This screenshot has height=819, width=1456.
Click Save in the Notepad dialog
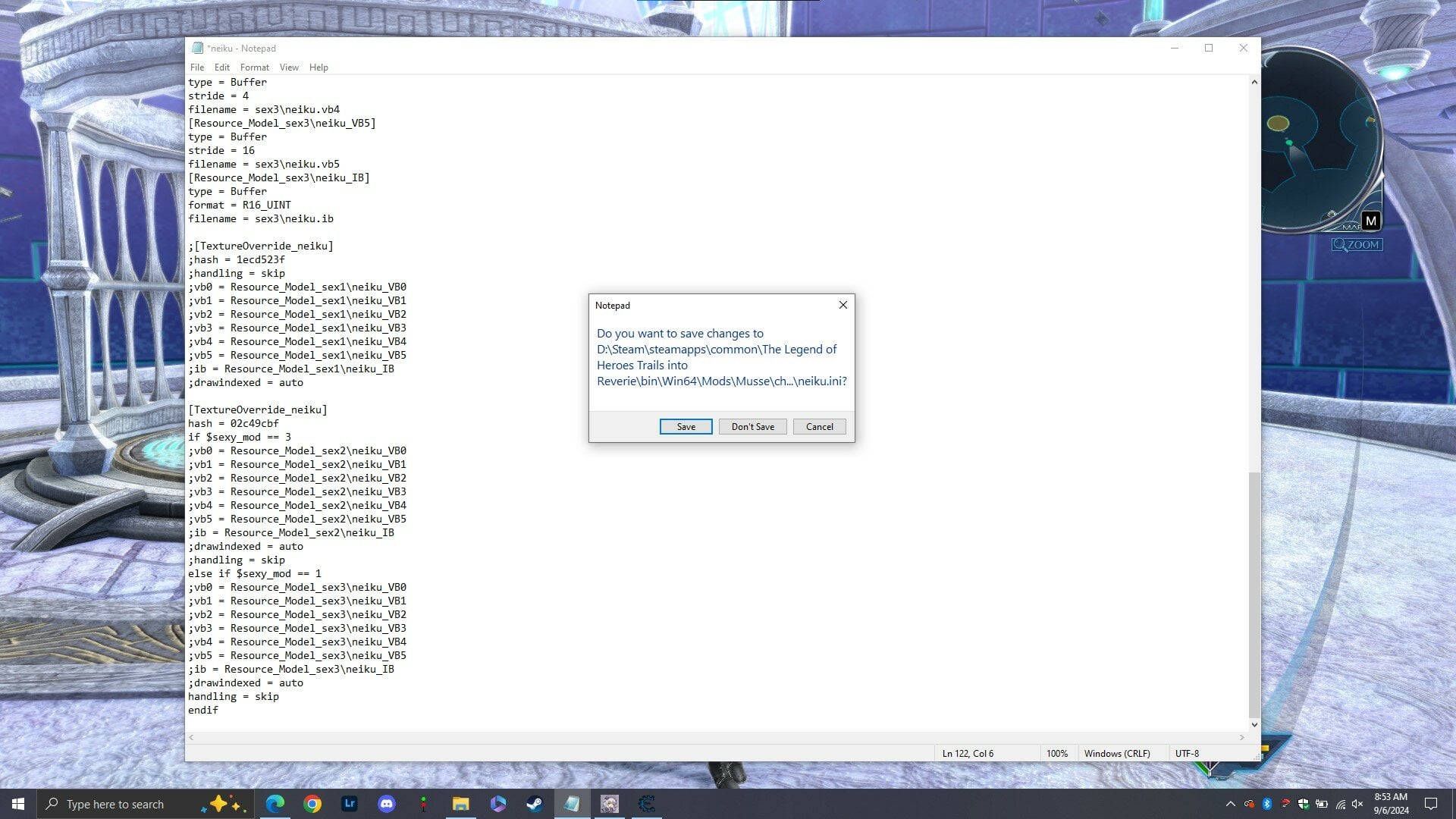click(x=686, y=426)
